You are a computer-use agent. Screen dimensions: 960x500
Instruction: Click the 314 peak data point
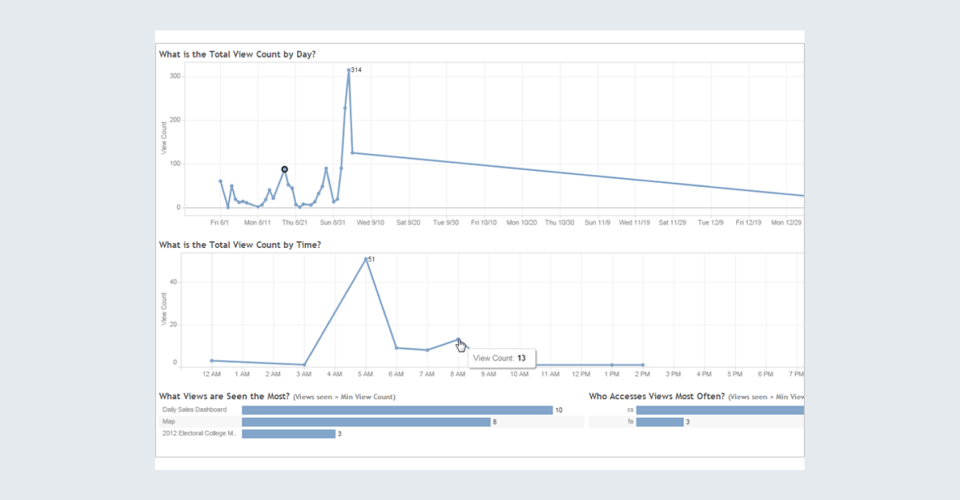click(349, 70)
